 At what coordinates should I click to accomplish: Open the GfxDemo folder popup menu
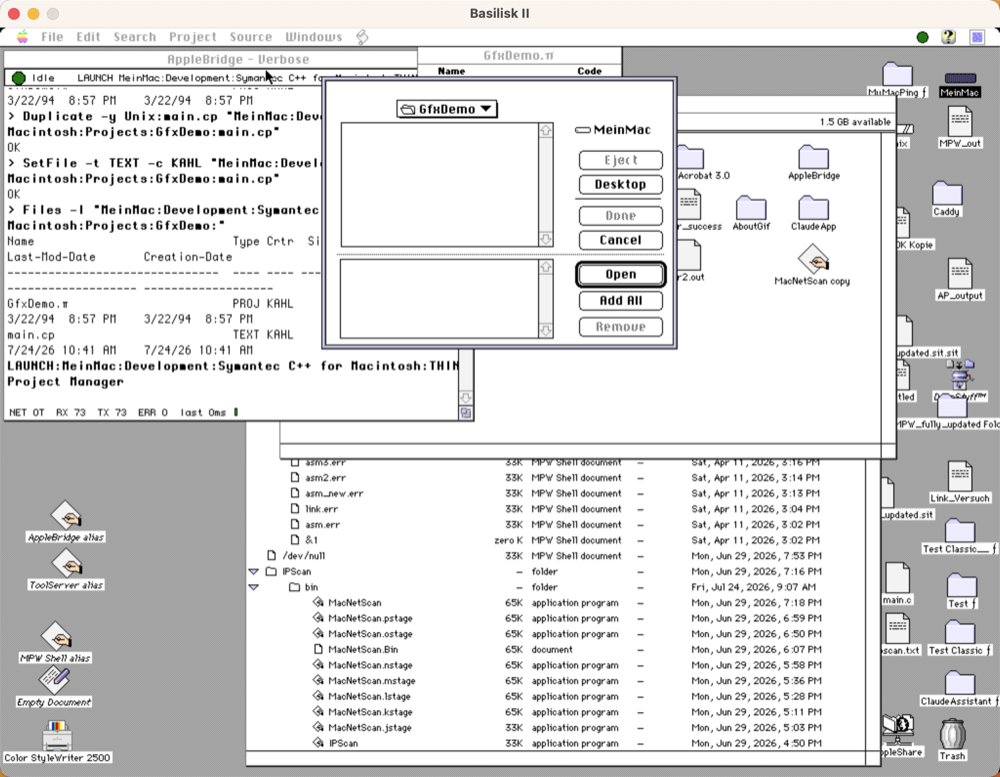coord(446,109)
